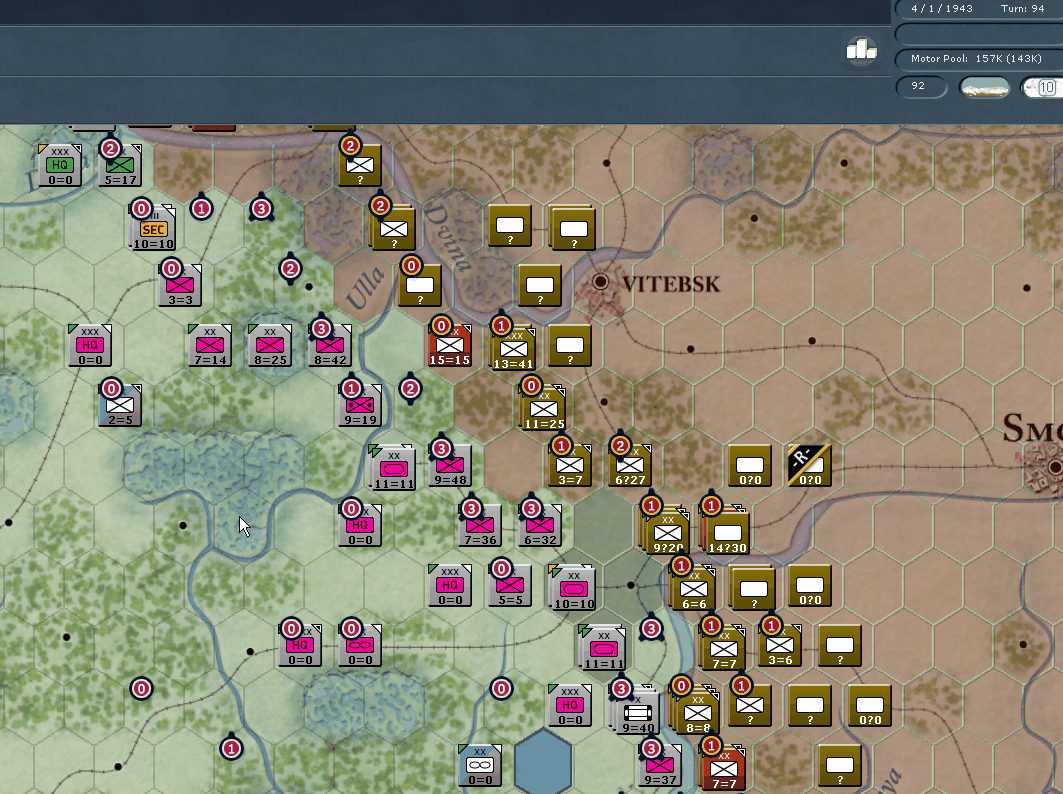Click the Smolensk city icon

(x=1052, y=467)
